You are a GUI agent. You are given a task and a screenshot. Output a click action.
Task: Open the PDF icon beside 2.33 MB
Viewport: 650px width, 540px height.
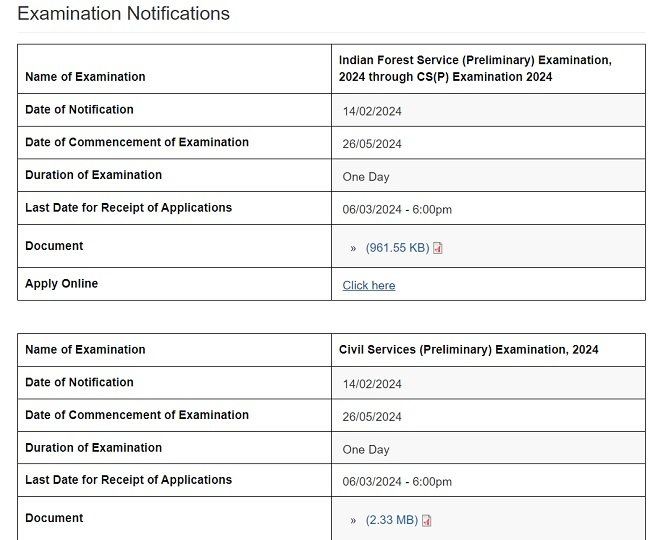(427, 521)
